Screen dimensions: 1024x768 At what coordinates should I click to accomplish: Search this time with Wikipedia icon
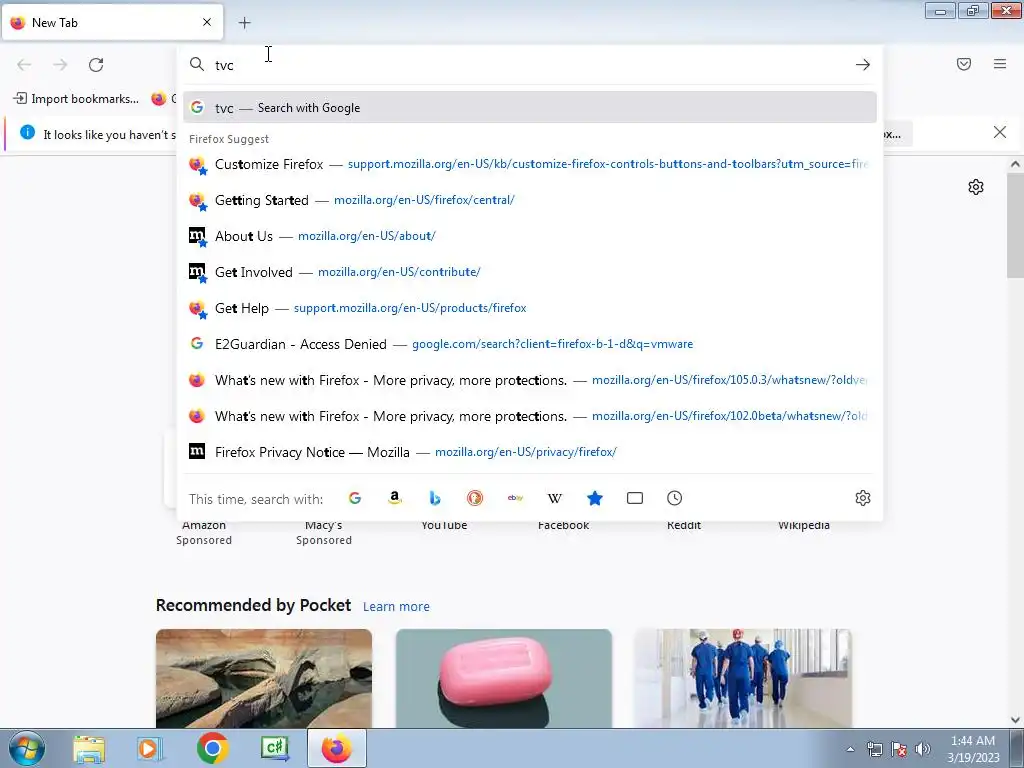554,498
